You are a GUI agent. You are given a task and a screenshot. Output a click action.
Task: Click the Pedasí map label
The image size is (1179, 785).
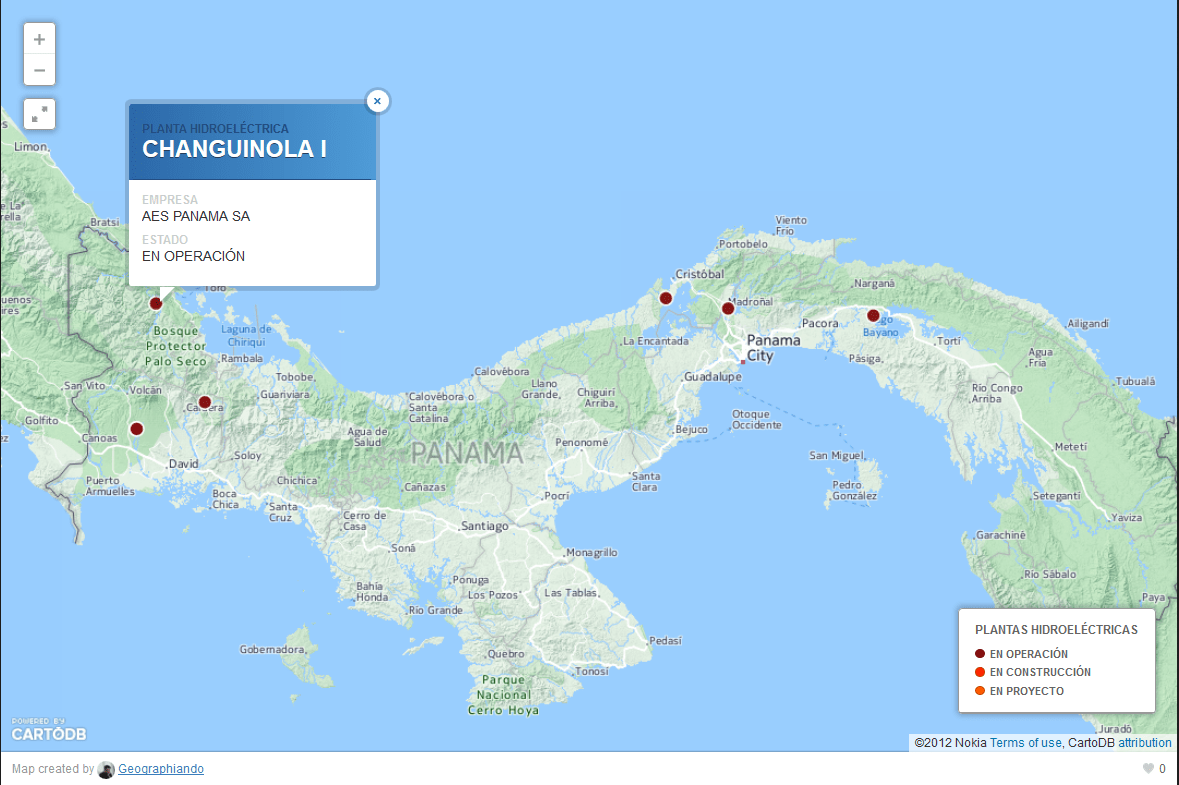[665, 641]
